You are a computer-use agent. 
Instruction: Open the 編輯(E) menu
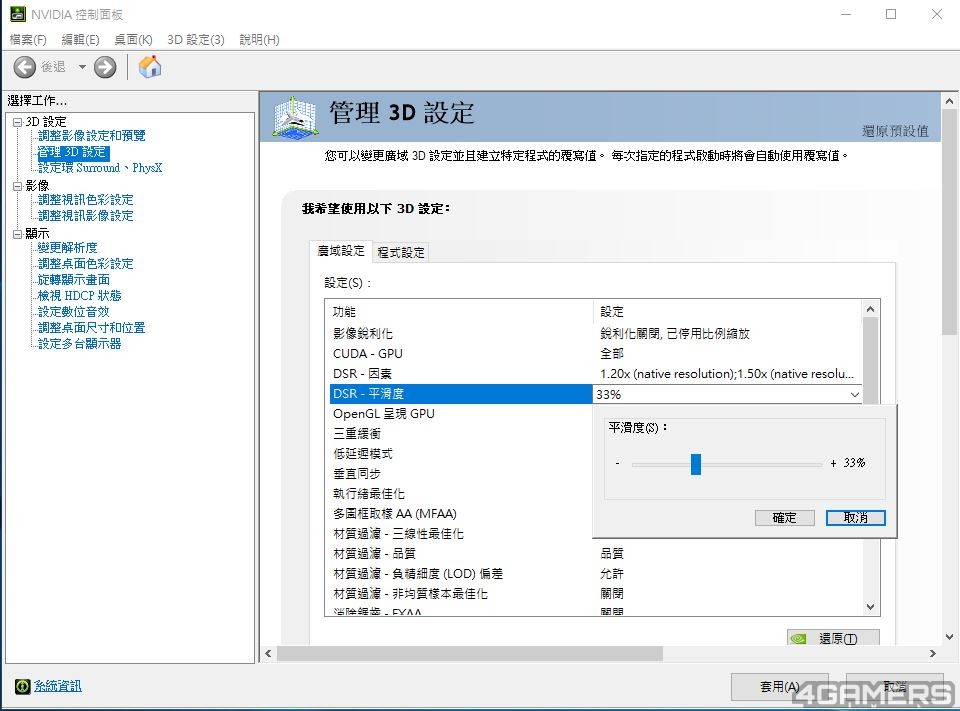click(x=80, y=40)
